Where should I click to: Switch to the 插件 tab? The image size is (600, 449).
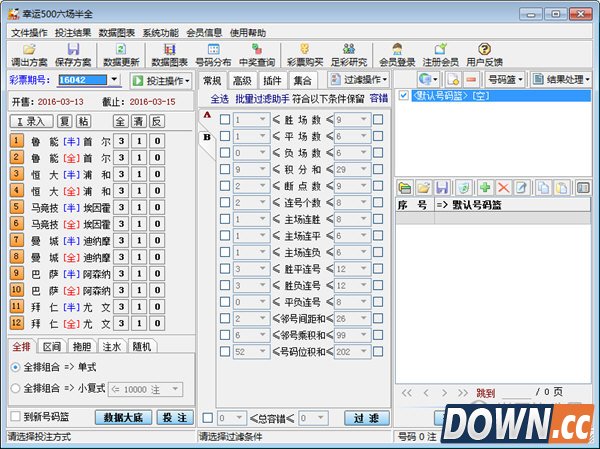click(x=272, y=80)
